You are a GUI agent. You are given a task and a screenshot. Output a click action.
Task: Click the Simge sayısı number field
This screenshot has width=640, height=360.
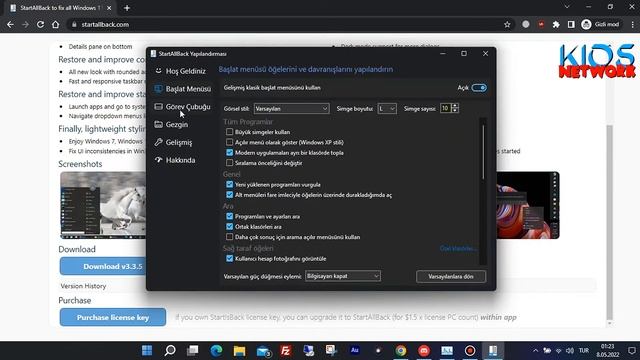pyautogui.click(x=445, y=109)
